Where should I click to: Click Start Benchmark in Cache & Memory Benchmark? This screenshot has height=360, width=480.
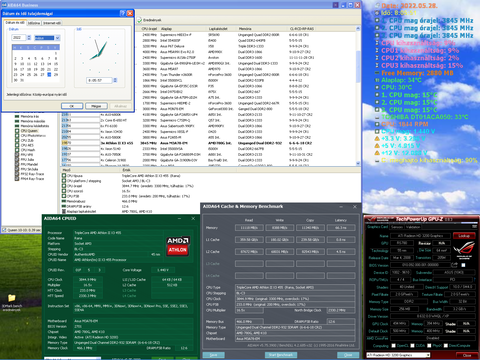281,355
